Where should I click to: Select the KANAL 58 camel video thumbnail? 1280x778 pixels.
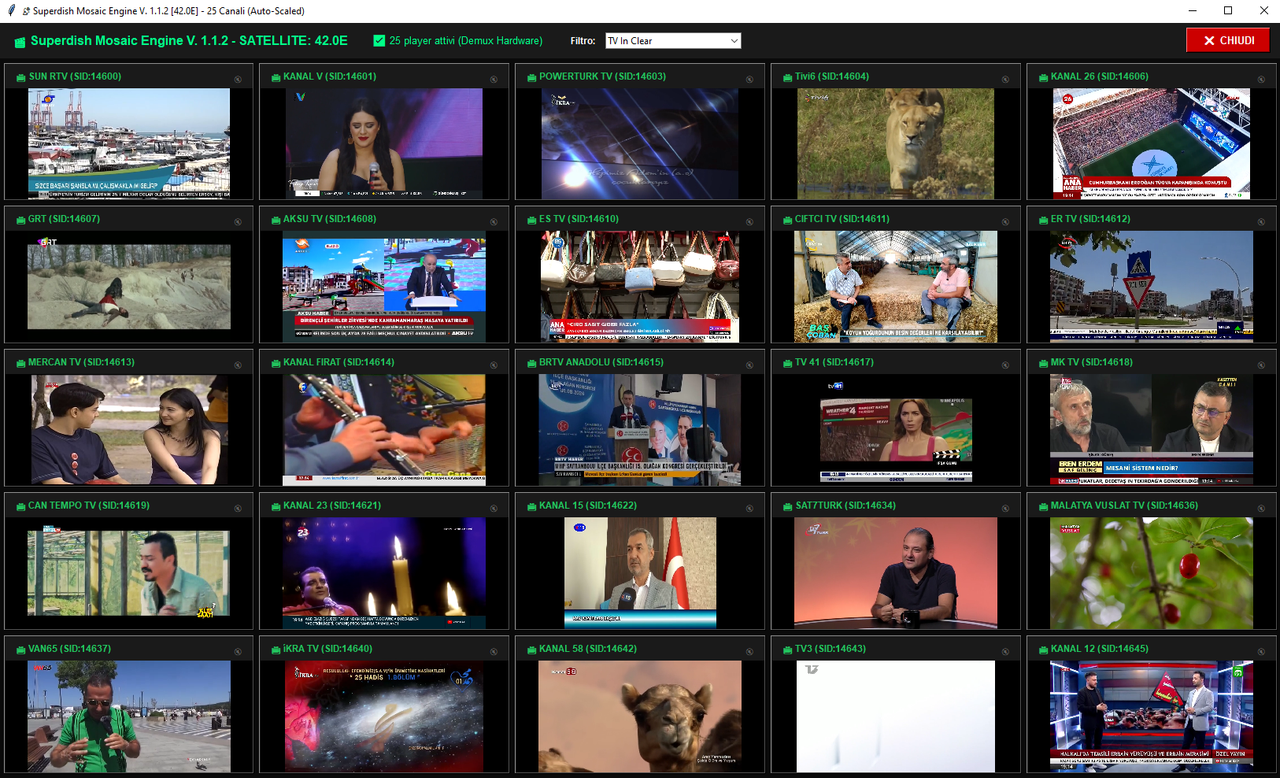640,716
